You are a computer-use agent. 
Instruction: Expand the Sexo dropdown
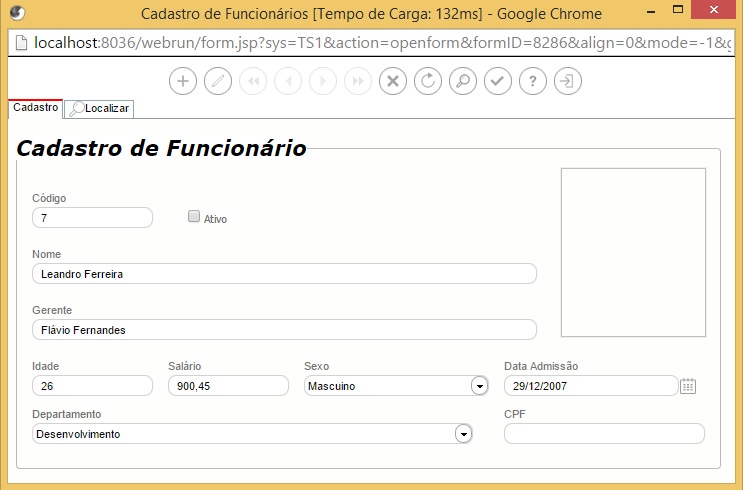coord(479,386)
